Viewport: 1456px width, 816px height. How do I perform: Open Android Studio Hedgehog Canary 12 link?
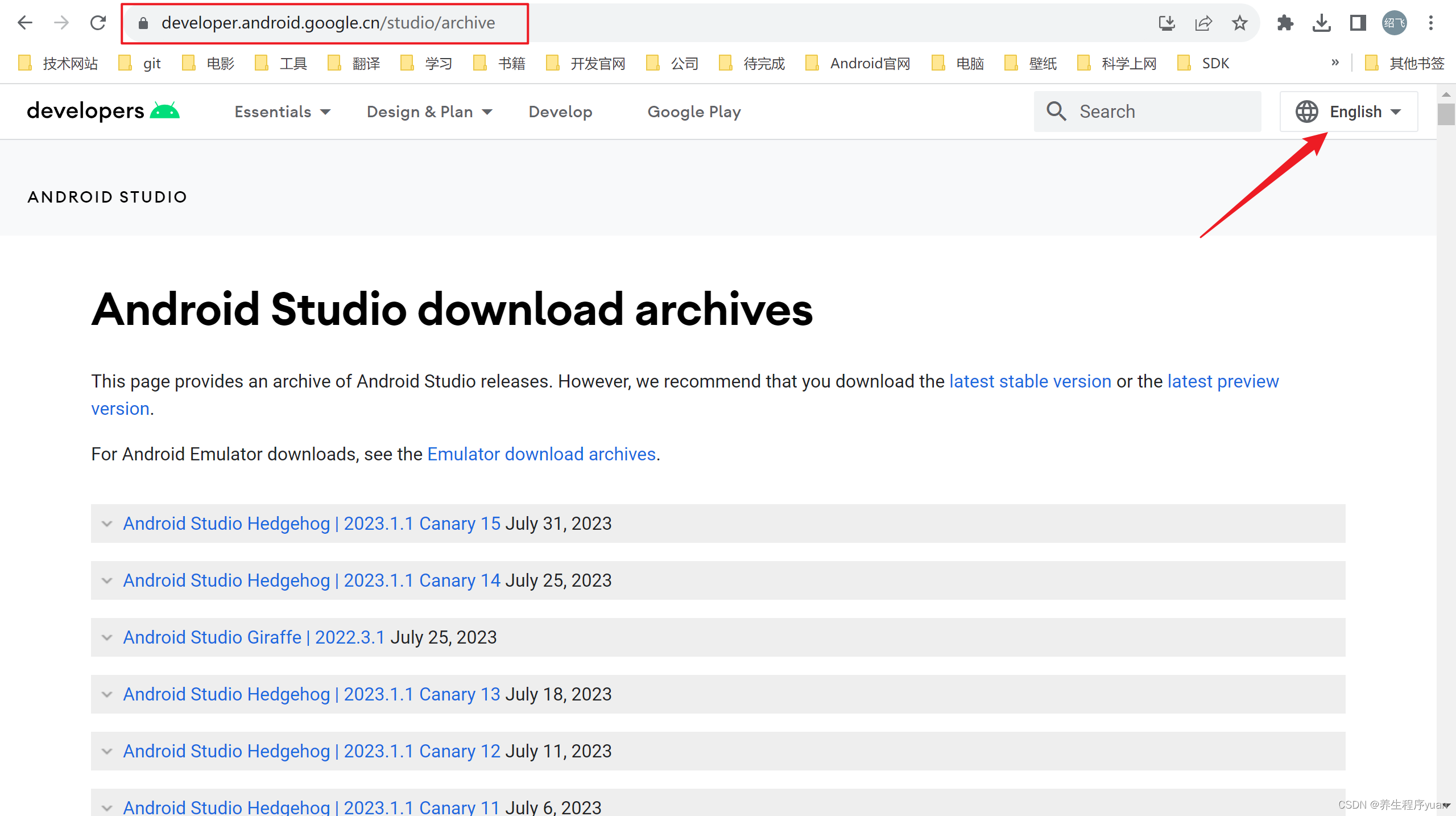tap(312, 751)
